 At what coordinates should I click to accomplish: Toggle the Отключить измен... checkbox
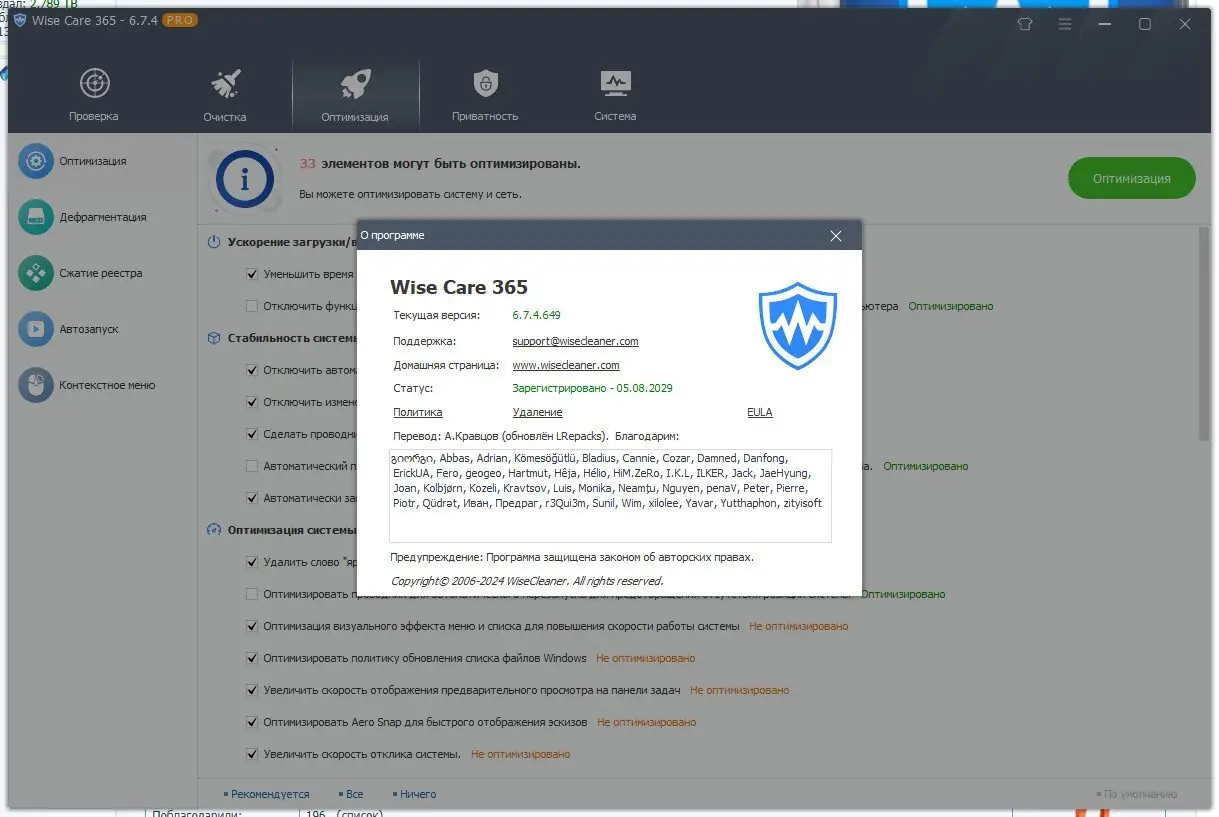pyautogui.click(x=252, y=402)
